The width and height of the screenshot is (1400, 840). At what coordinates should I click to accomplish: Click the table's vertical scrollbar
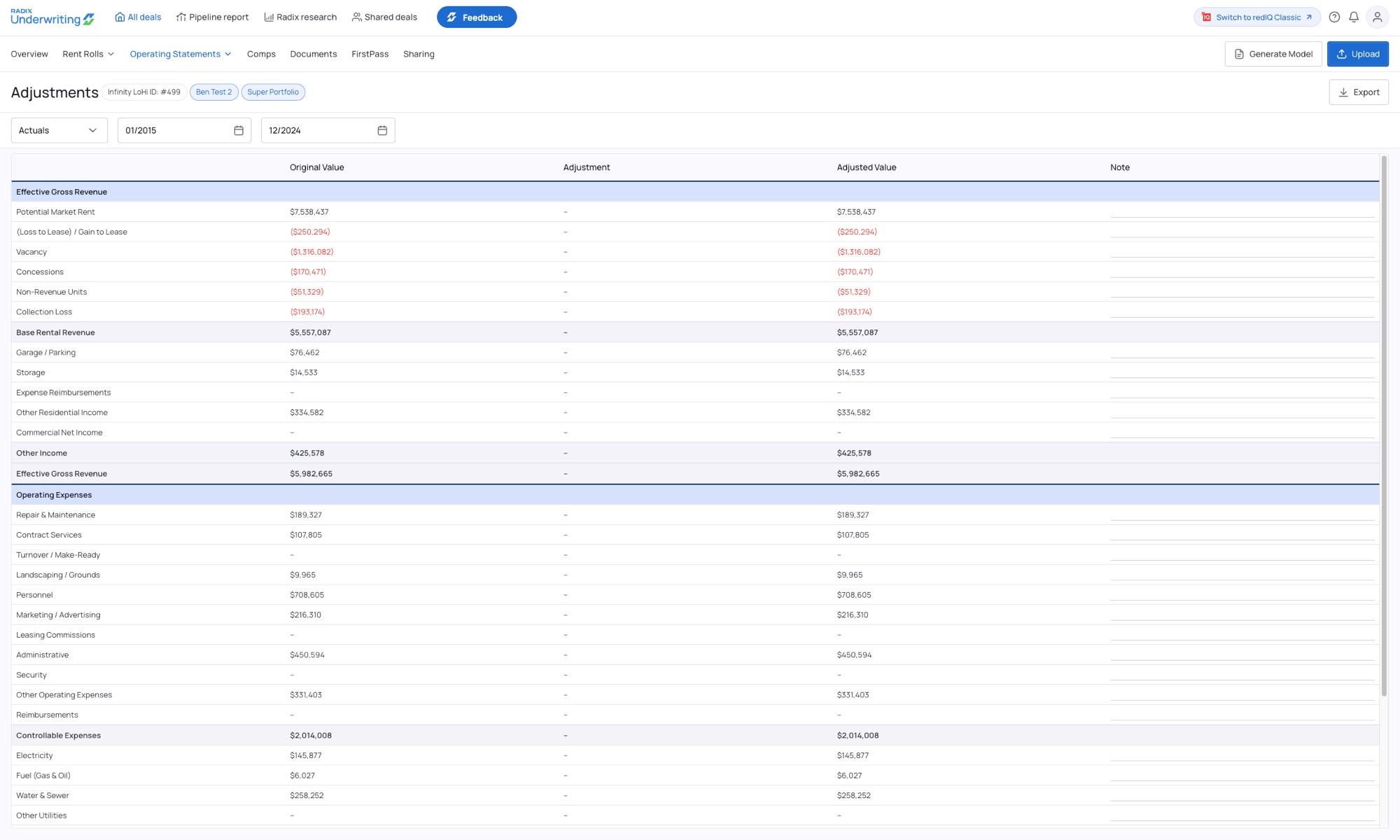[1384, 427]
